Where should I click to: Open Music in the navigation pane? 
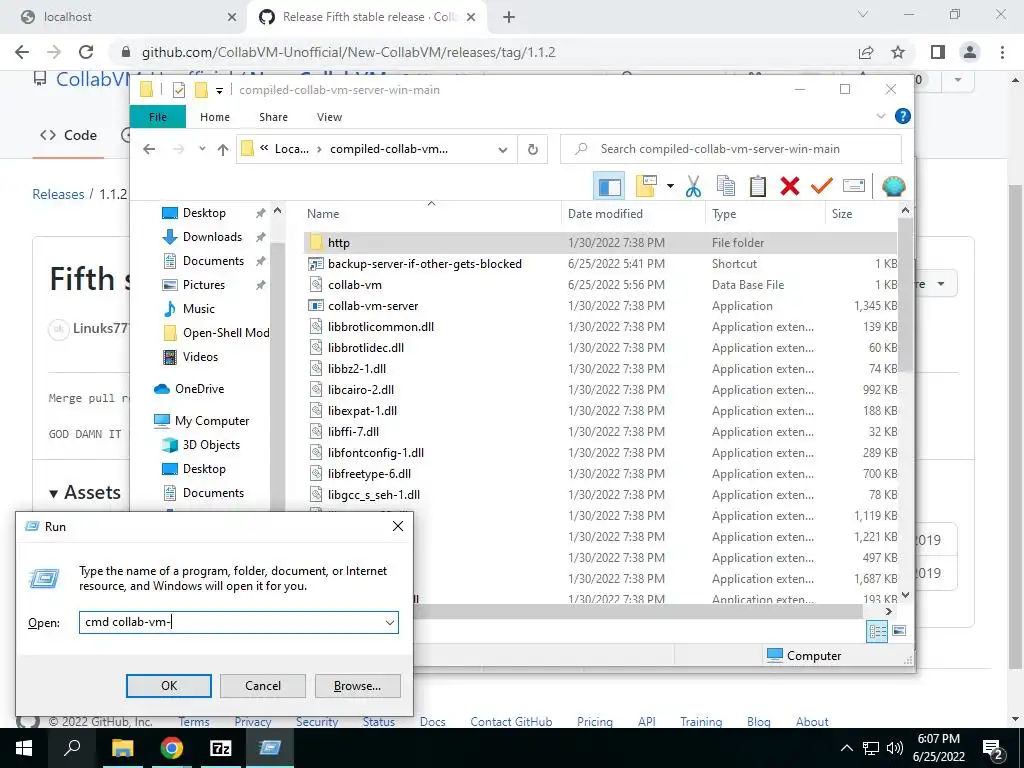(x=199, y=309)
